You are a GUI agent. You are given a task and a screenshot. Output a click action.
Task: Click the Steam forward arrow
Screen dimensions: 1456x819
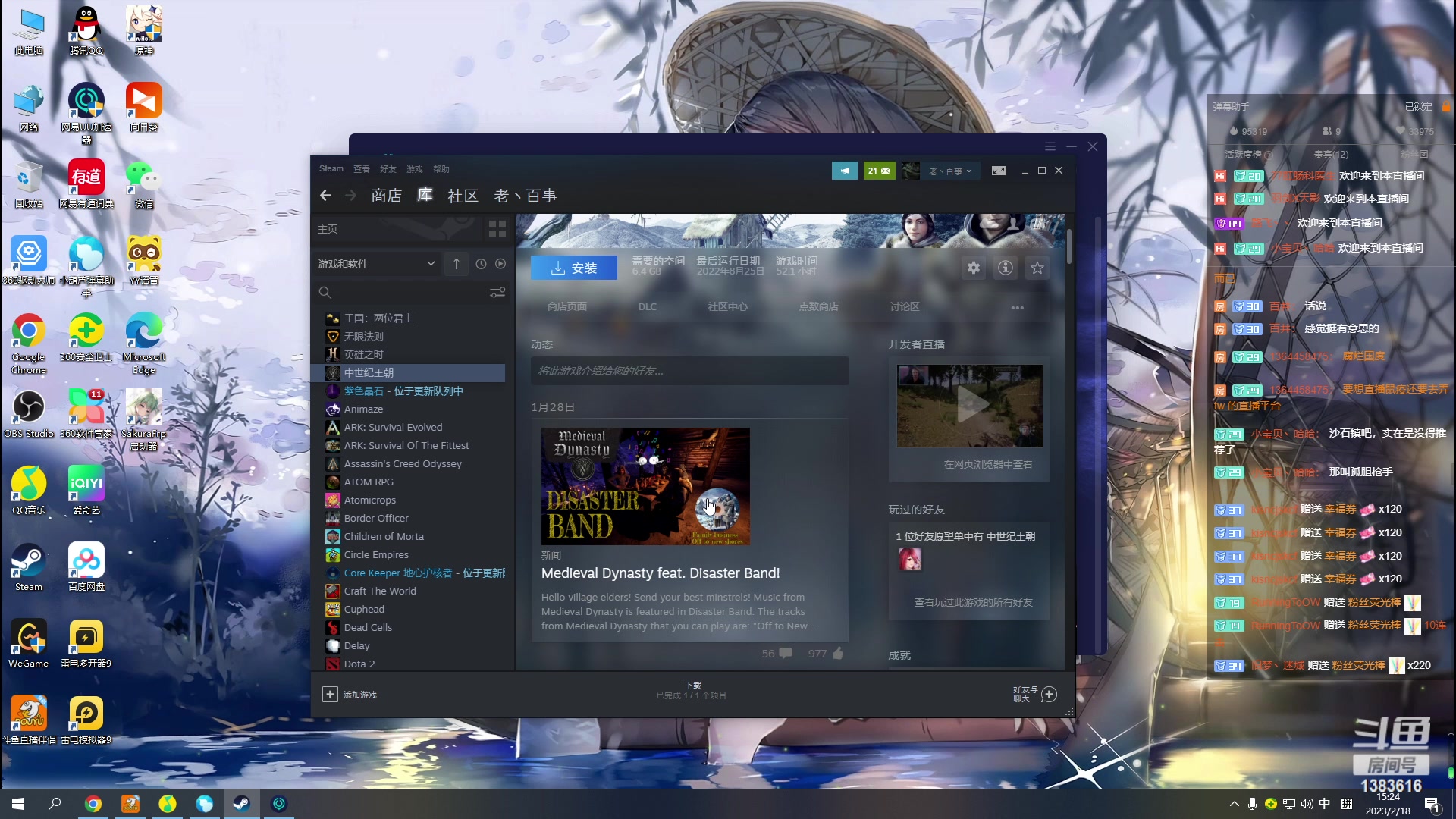click(350, 196)
